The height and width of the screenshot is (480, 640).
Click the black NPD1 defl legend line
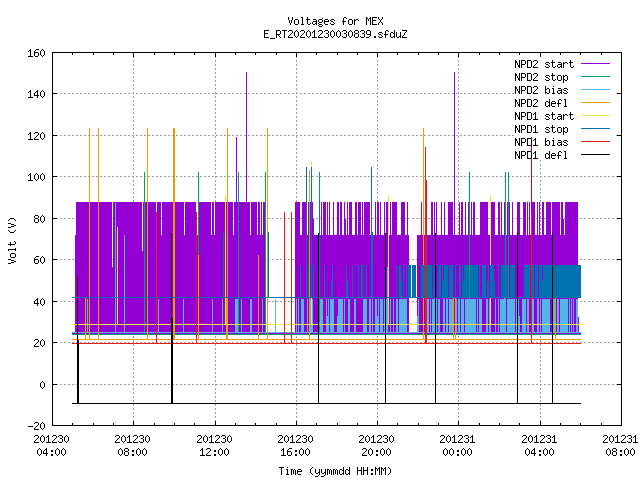pos(595,155)
